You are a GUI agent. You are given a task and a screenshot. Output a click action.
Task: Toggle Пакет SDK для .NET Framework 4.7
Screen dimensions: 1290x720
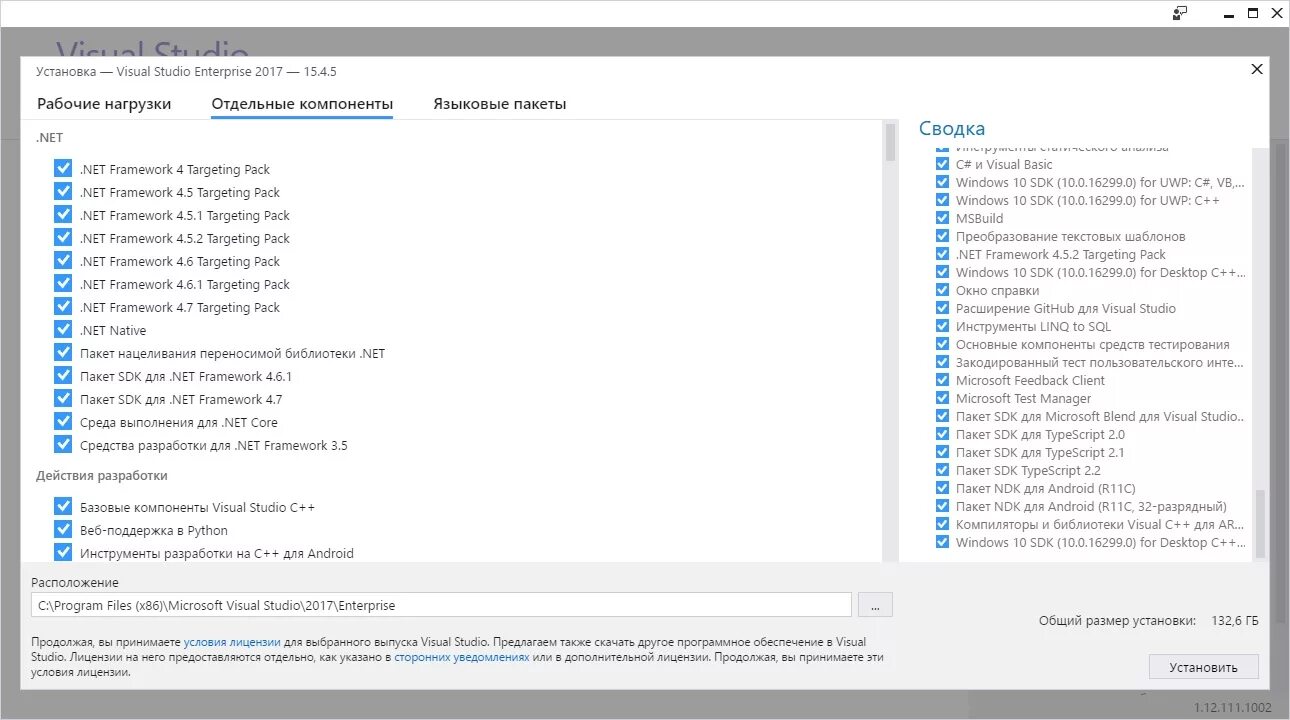tap(64, 399)
